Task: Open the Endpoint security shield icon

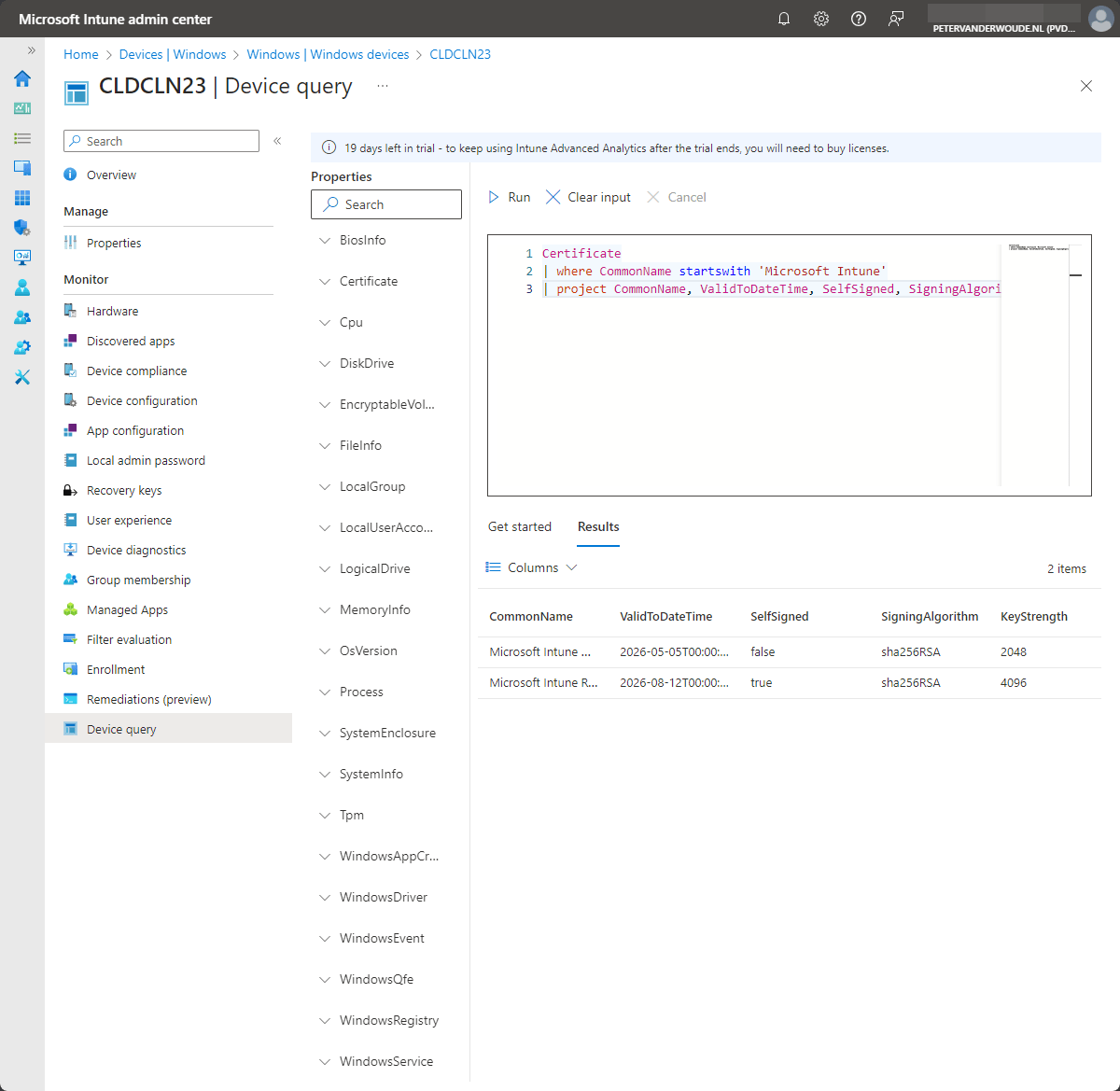Action: [x=21, y=228]
